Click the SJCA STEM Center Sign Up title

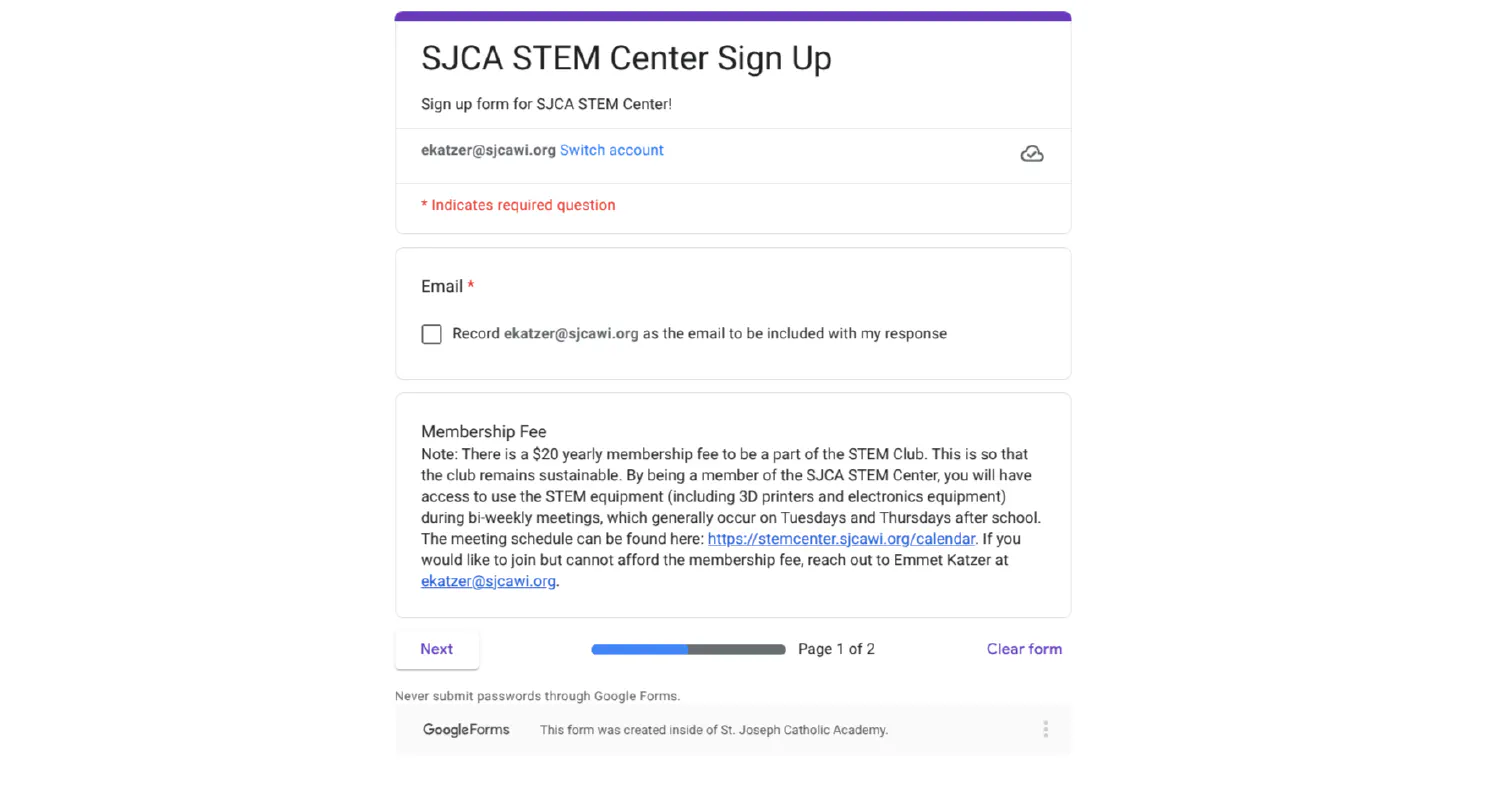626,58
